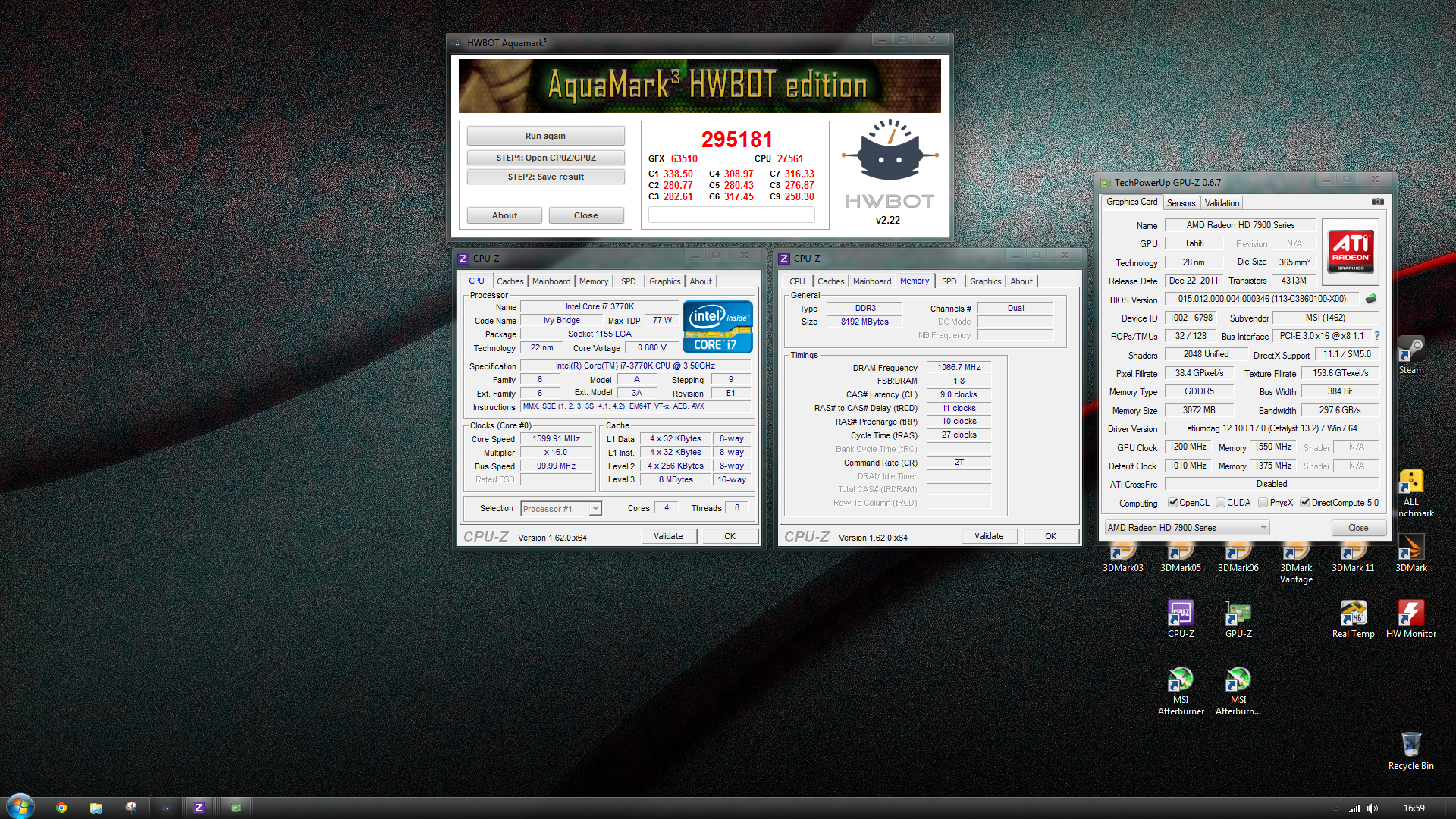Image resolution: width=1456 pixels, height=819 pixels.
Task: Select the MSI Afterburn... truncated desktop icon
Action: pos(1238,690)
